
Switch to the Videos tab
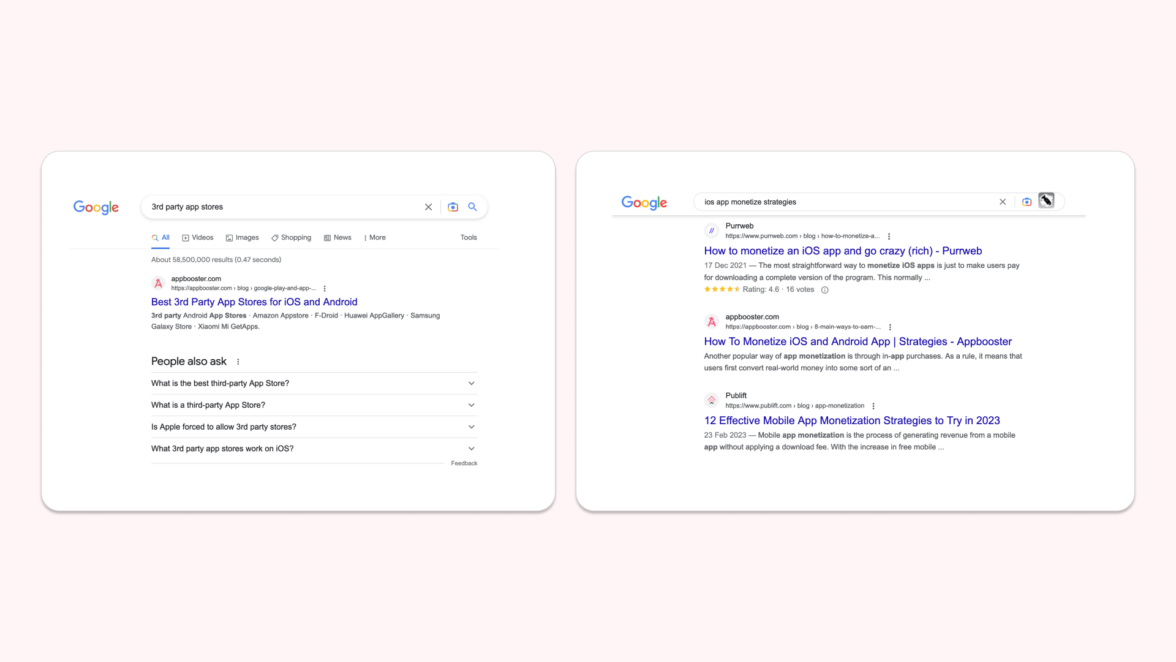click(x=197, y=238)
